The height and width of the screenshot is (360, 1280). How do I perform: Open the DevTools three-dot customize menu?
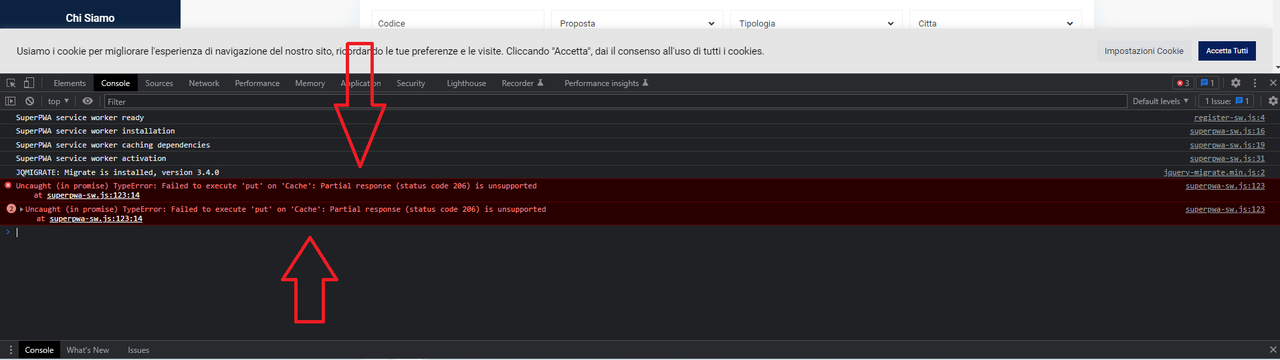point(1254,83)
